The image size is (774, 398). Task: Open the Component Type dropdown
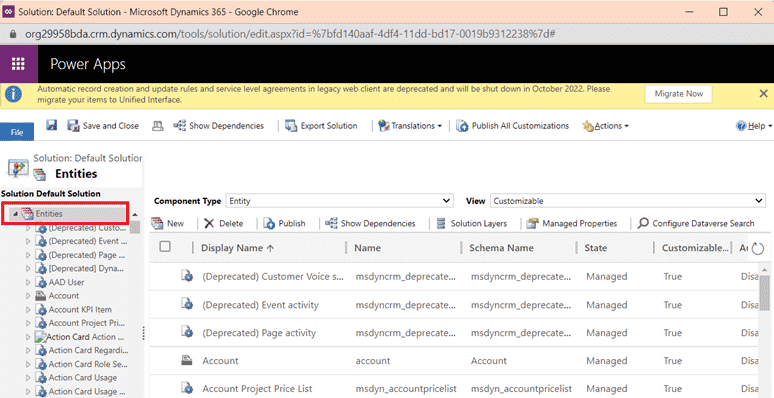point(339,201)
